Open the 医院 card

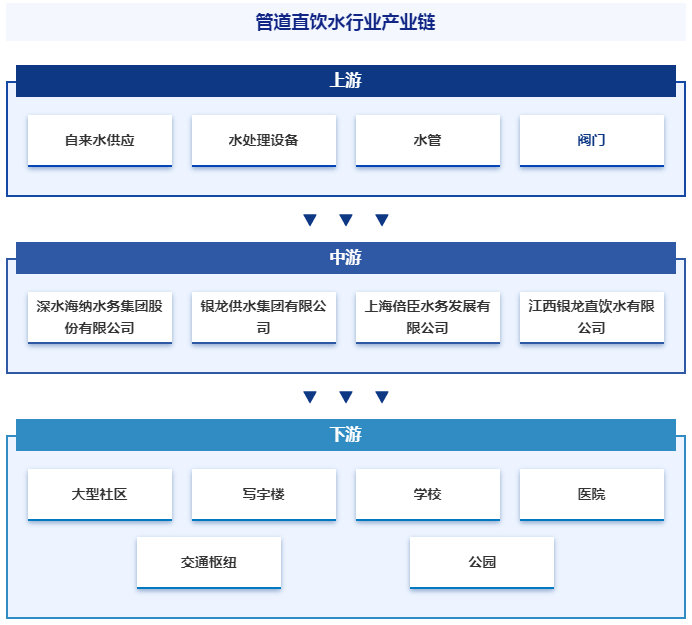coord(591,494)
